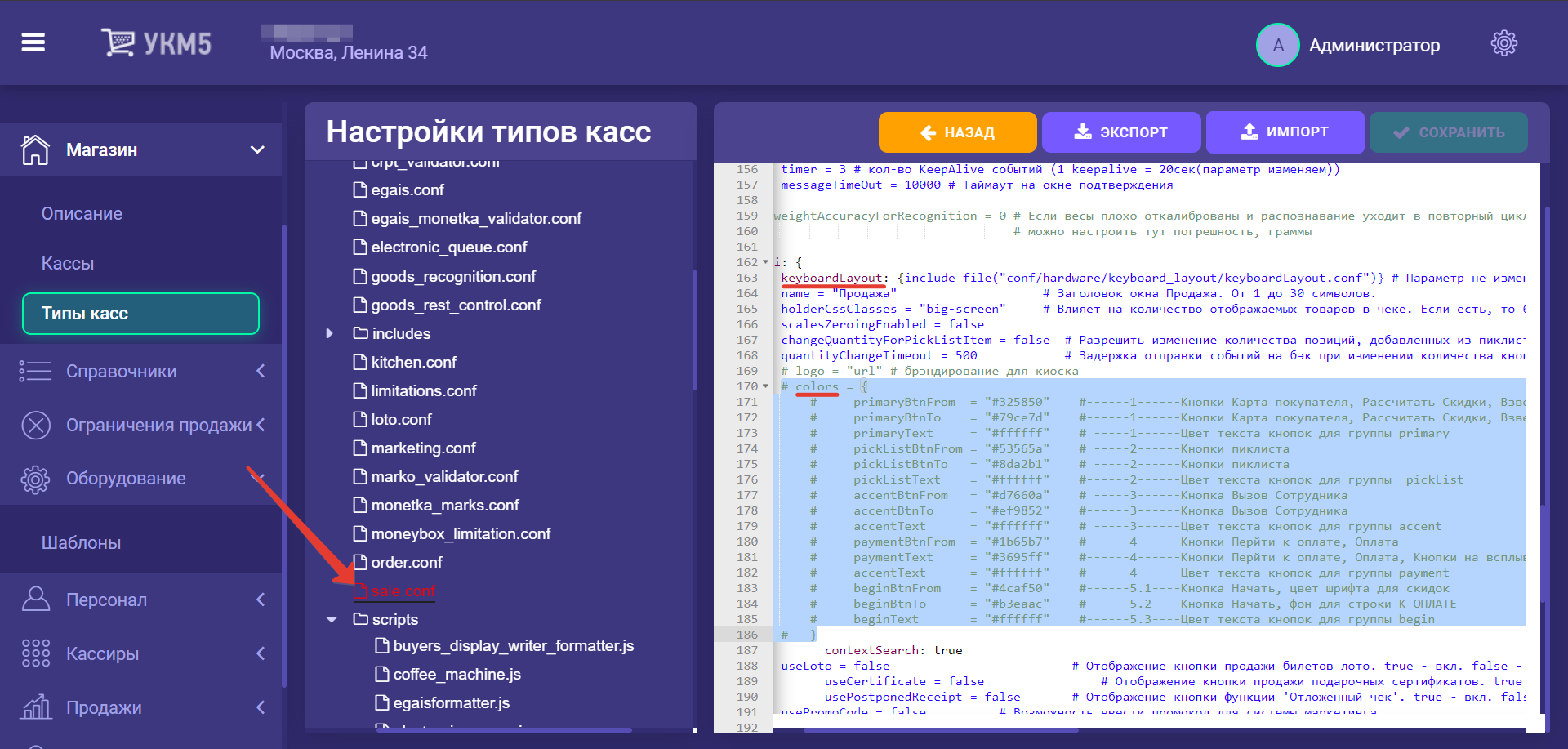Click the file tree horizontal scrollbar
This screenshot has height=749, width=1568.
[x=503, y=730]
